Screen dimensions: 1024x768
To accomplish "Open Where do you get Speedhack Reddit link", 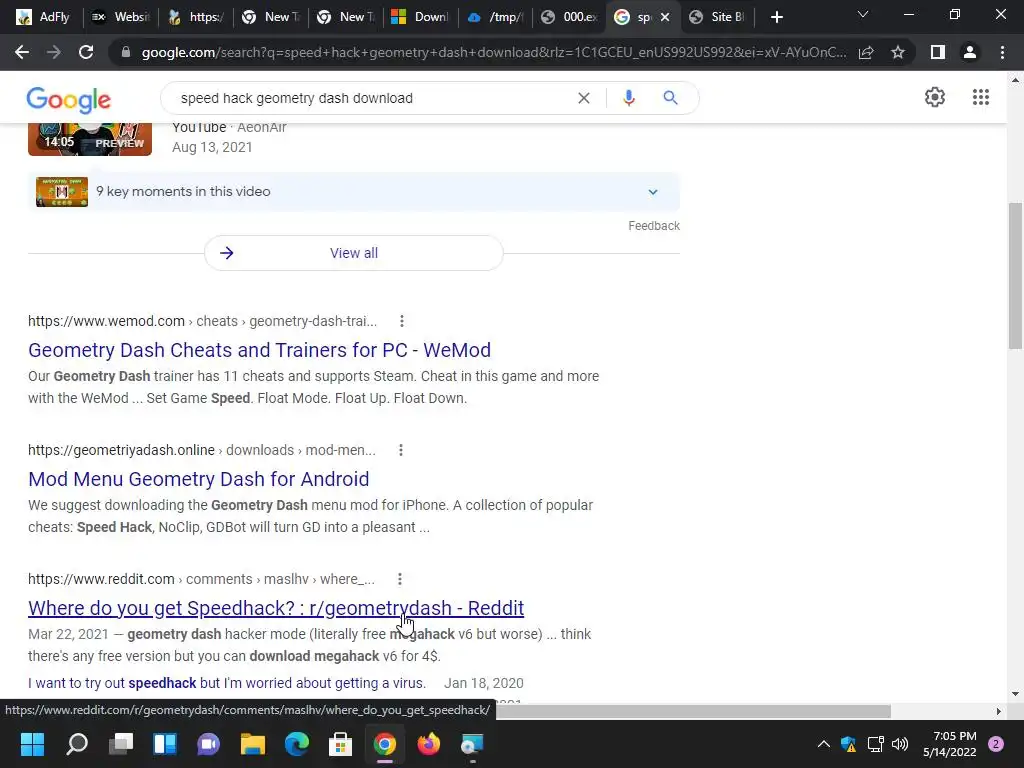I will coord(276,608).
